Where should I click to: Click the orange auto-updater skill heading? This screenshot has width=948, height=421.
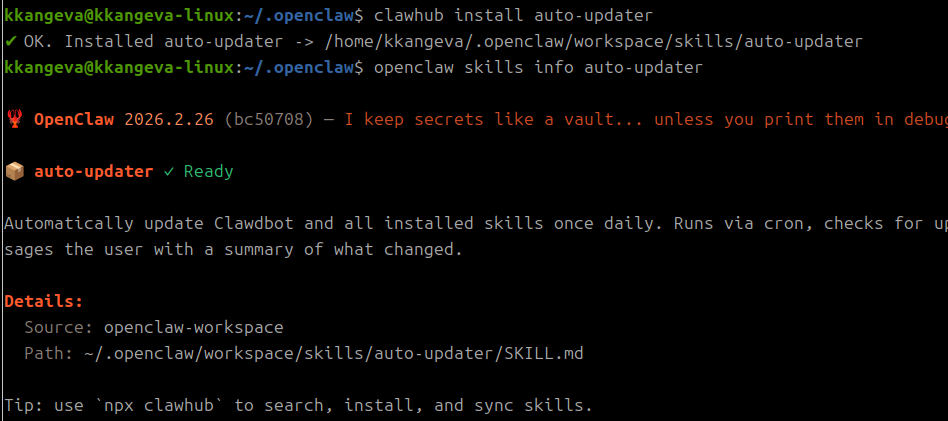(x=94, y=172)
